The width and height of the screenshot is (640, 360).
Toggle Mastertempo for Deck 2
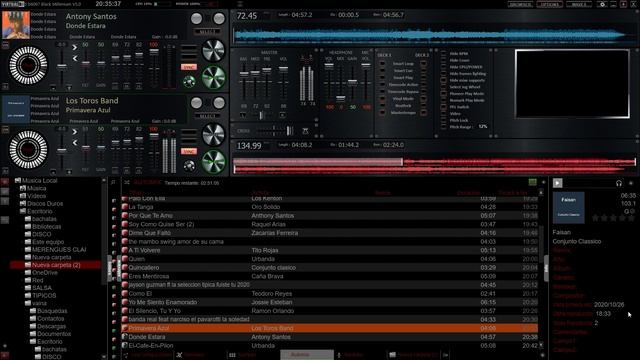point(423,113)
